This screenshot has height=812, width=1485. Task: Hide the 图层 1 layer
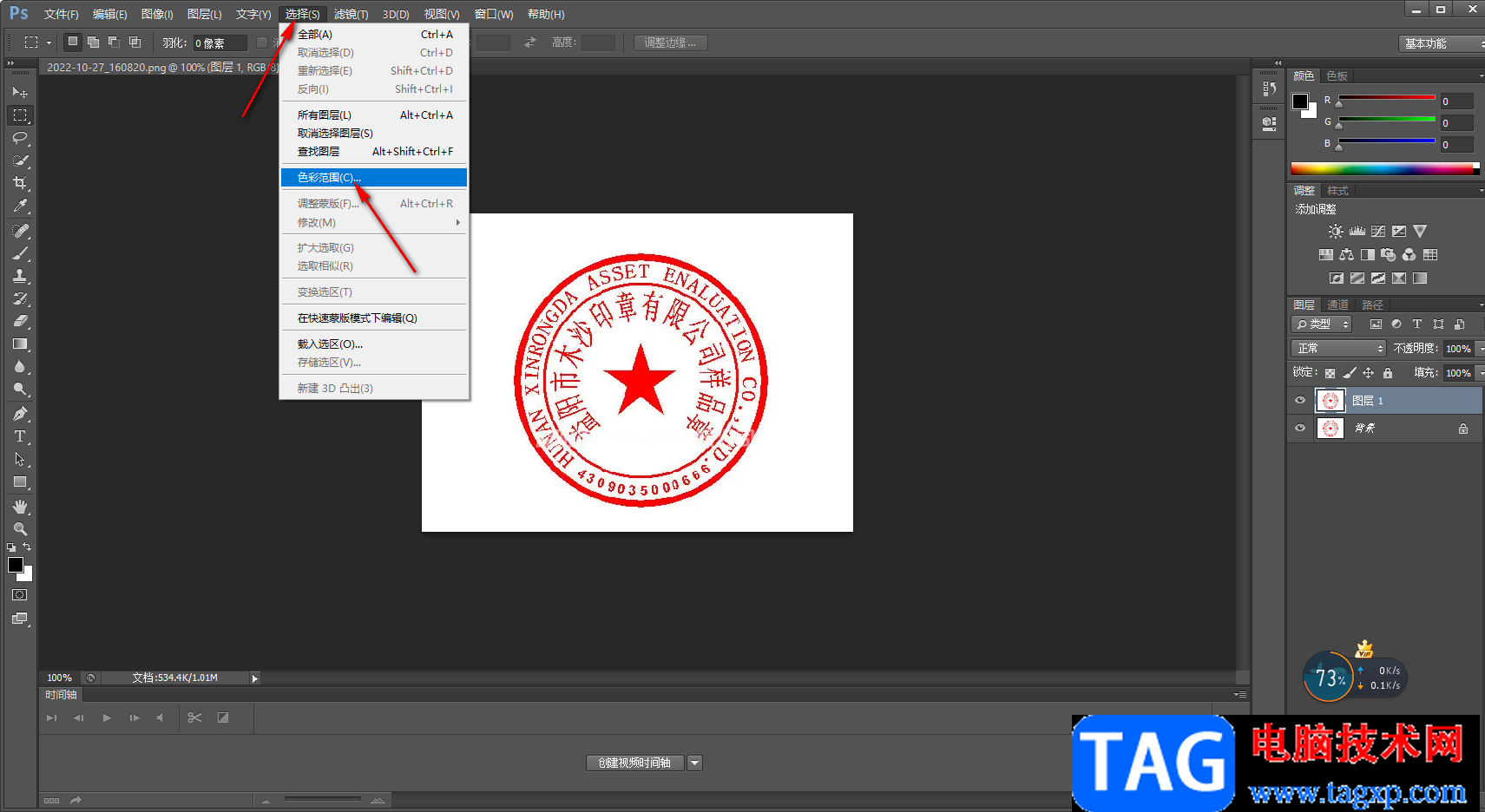pyautogui.click(x=1300, y=401)
